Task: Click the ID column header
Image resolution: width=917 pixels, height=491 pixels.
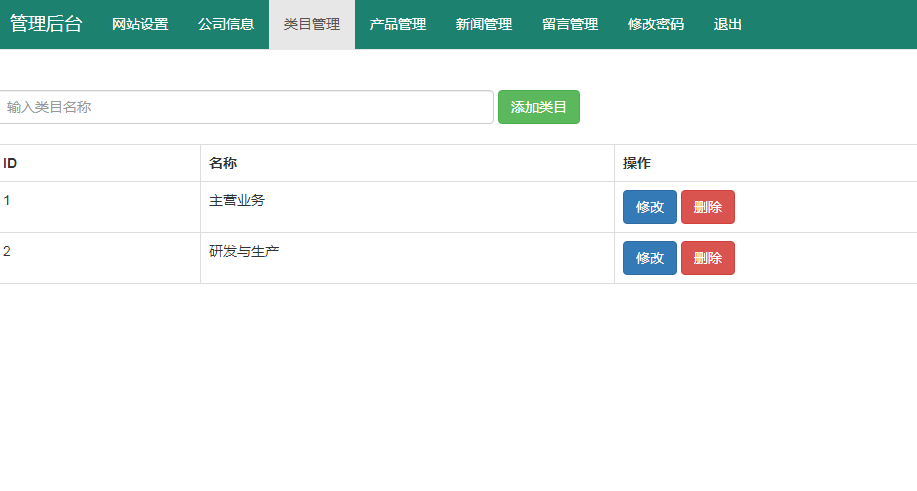Action: 100,163
